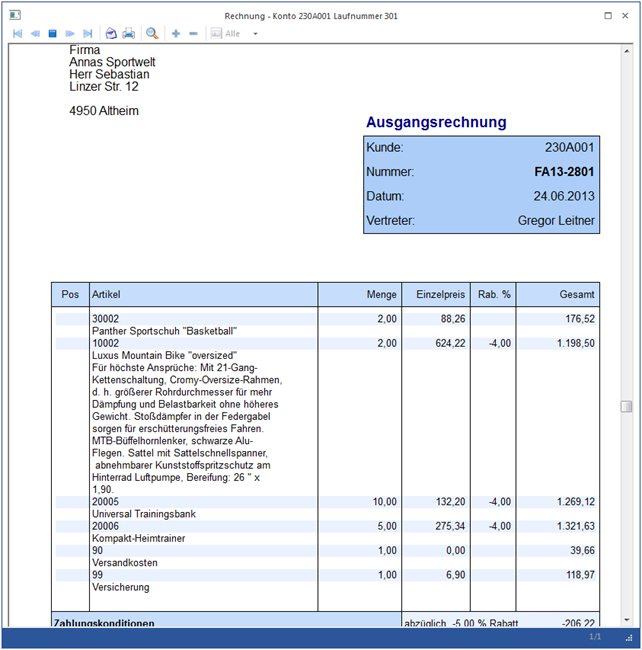This screenshot has width=642, height=650.
Task: Click the blue stop button in toolbar
Action: point(53,33)
